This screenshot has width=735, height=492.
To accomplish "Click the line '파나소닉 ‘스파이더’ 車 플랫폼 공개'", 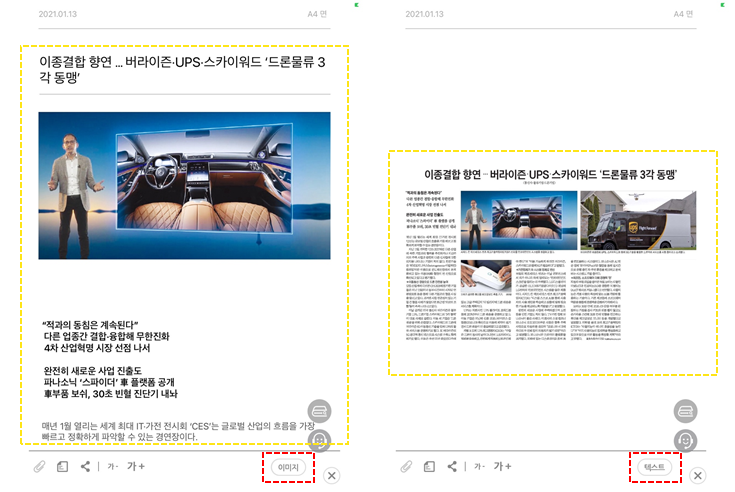I will click(109, 382).
